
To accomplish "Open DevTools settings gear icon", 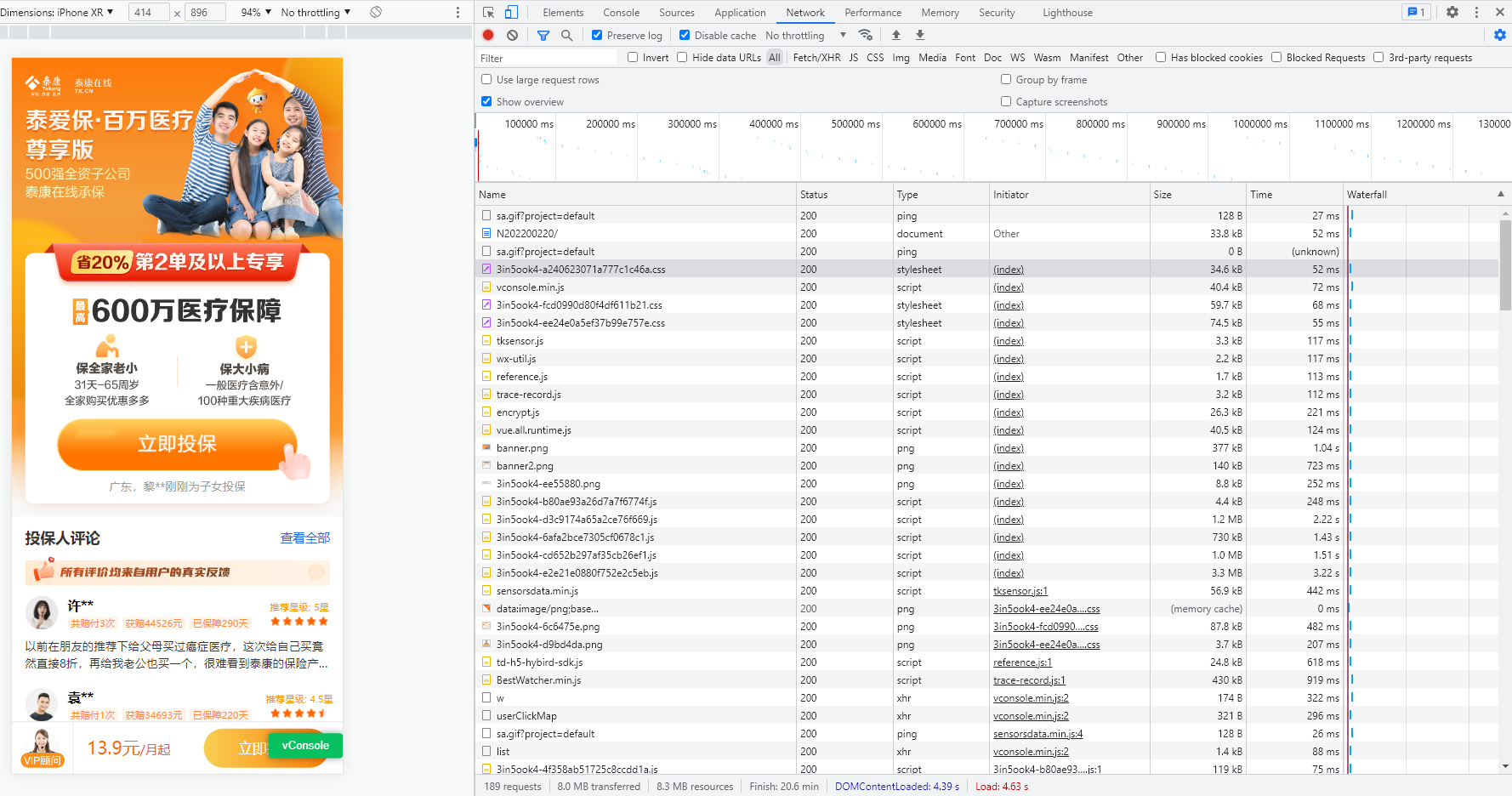I will tap(1452, 12).
